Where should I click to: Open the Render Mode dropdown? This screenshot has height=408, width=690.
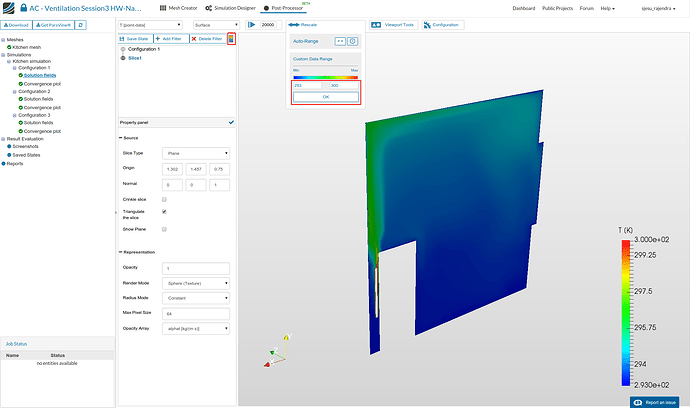click(196, 283)
